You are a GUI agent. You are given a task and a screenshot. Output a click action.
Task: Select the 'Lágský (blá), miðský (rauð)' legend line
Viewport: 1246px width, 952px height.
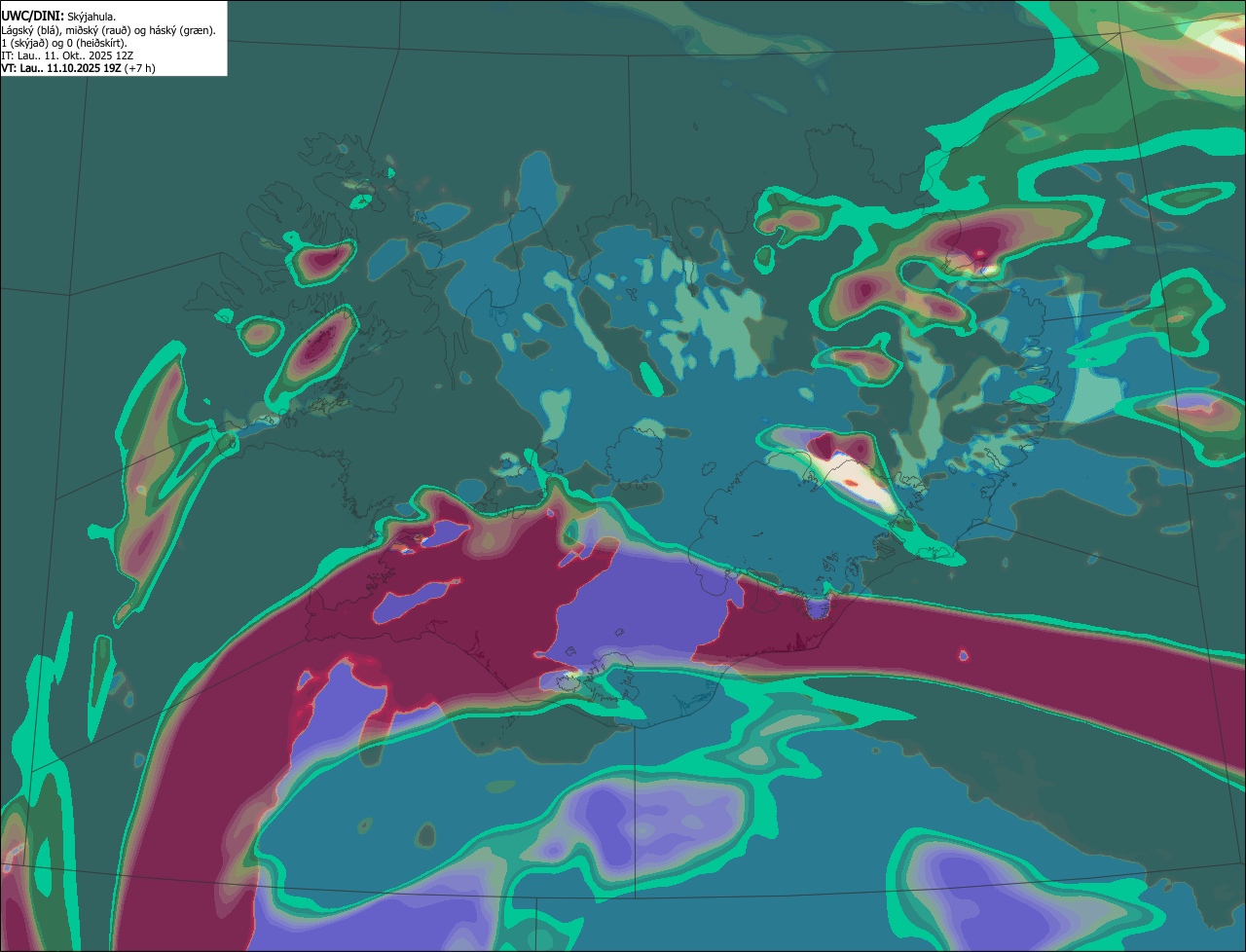point(109,30)
